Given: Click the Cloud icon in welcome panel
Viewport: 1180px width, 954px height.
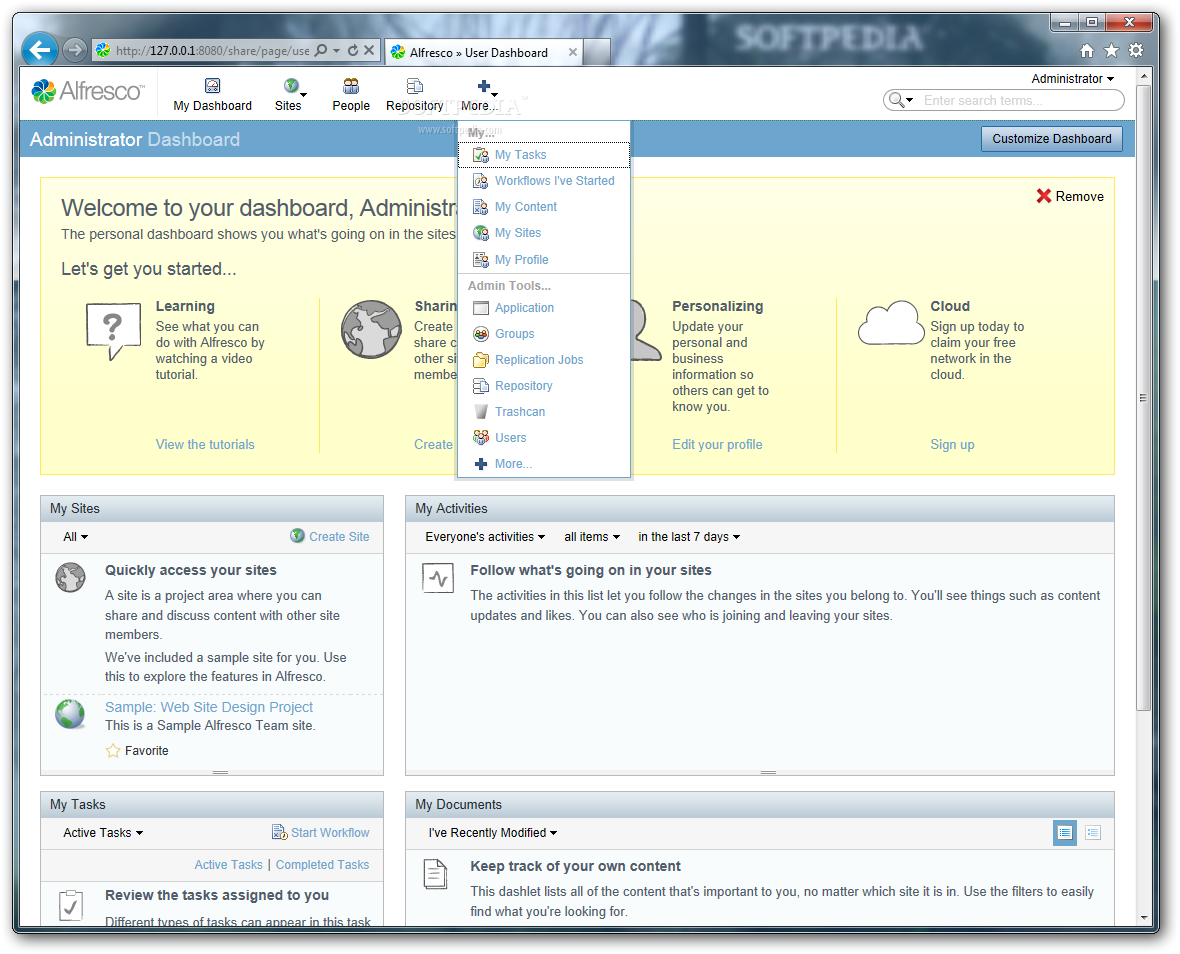Looking at the screenshot, I should [x=891, y=324].
